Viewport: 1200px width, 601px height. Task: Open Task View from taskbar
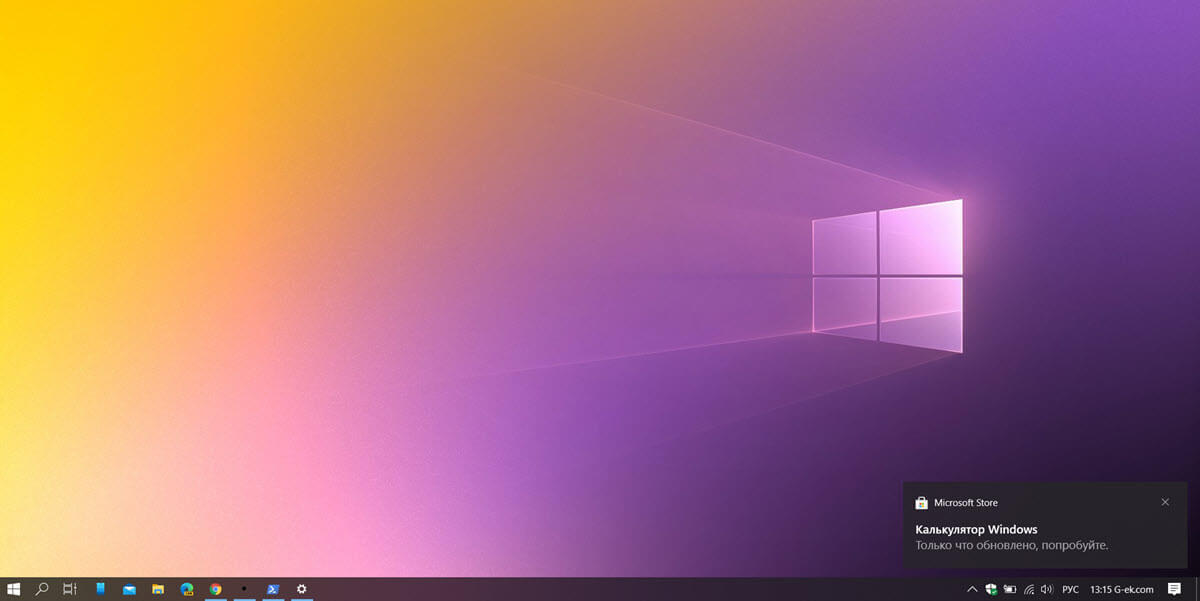pos(70,589)
